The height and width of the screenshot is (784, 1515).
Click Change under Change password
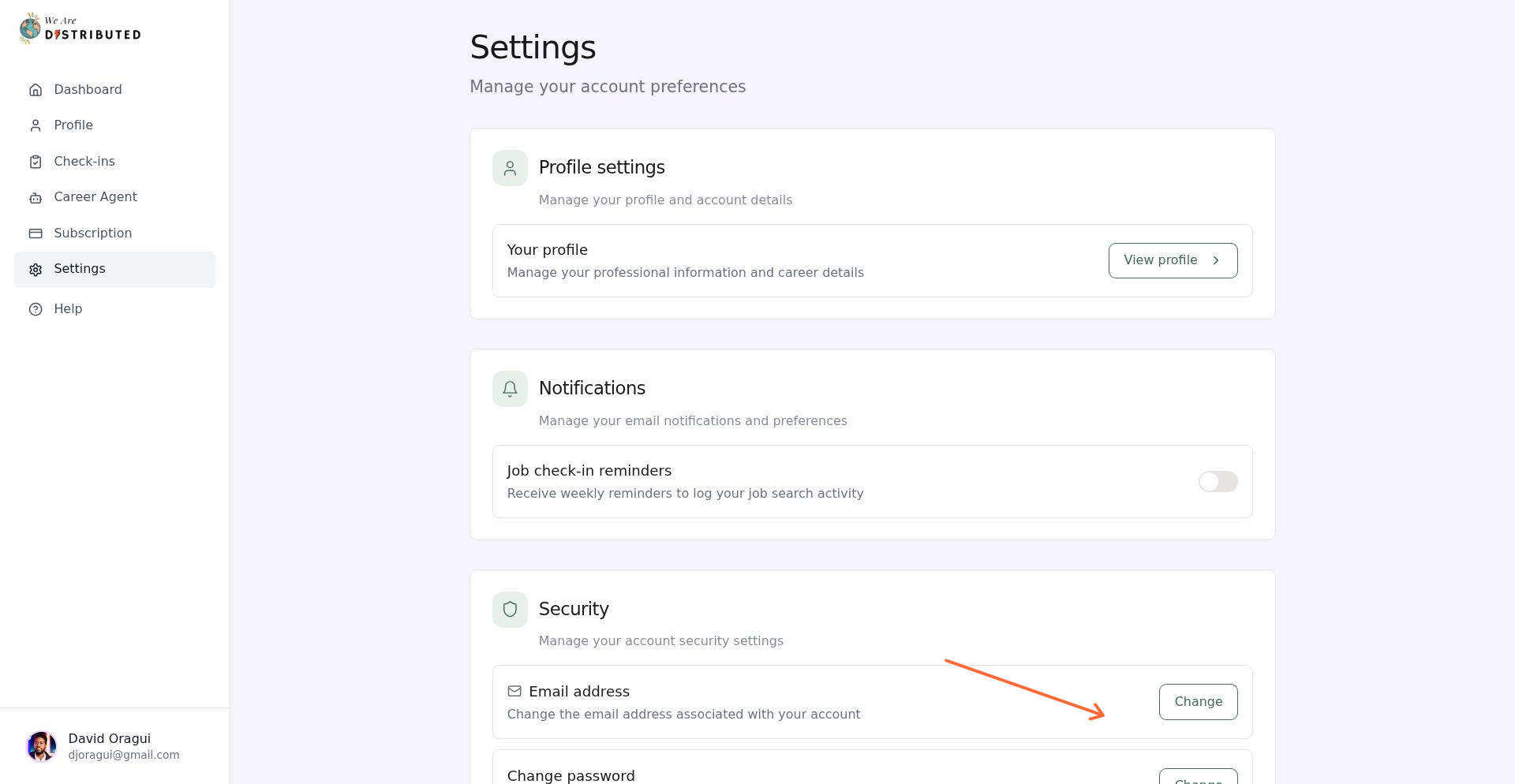click(1198, 778)
